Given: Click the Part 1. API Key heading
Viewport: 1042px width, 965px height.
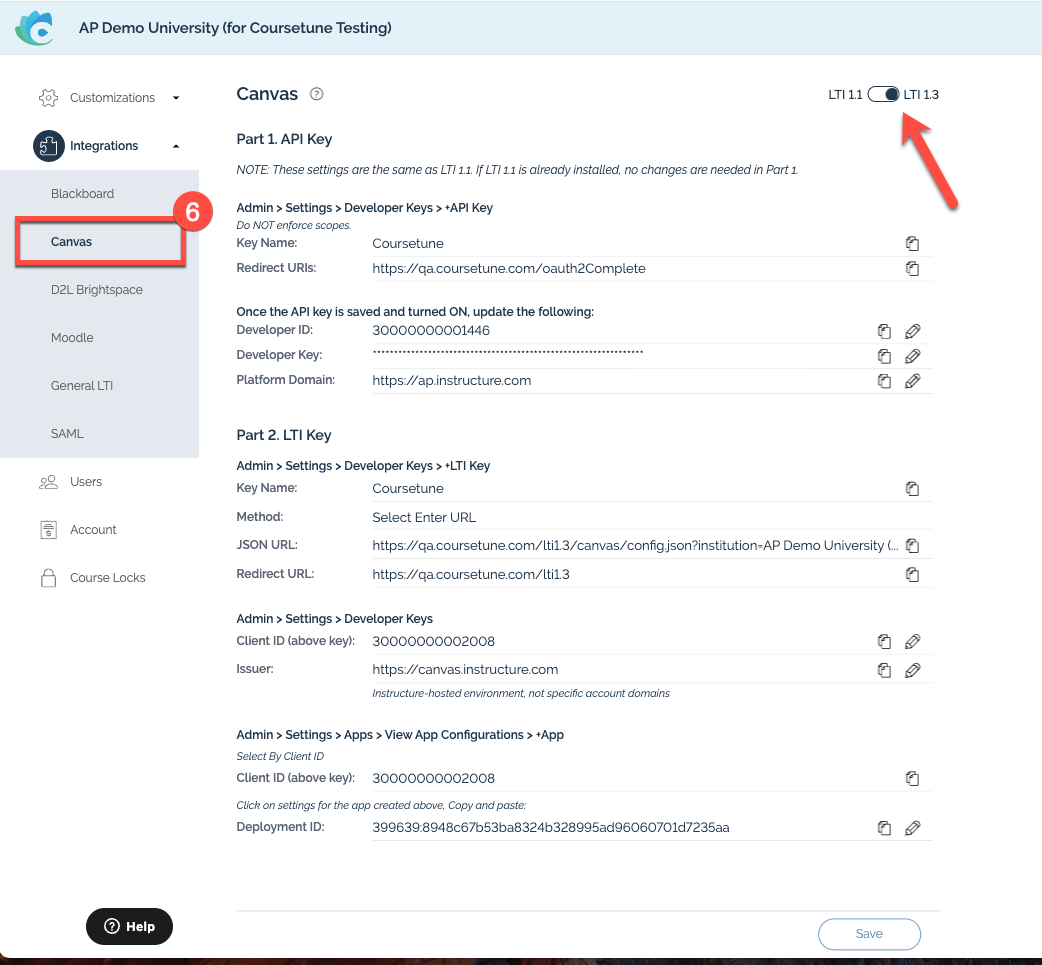Looking at the screenshot, I should pyautogui.click(x=284, y=139).
